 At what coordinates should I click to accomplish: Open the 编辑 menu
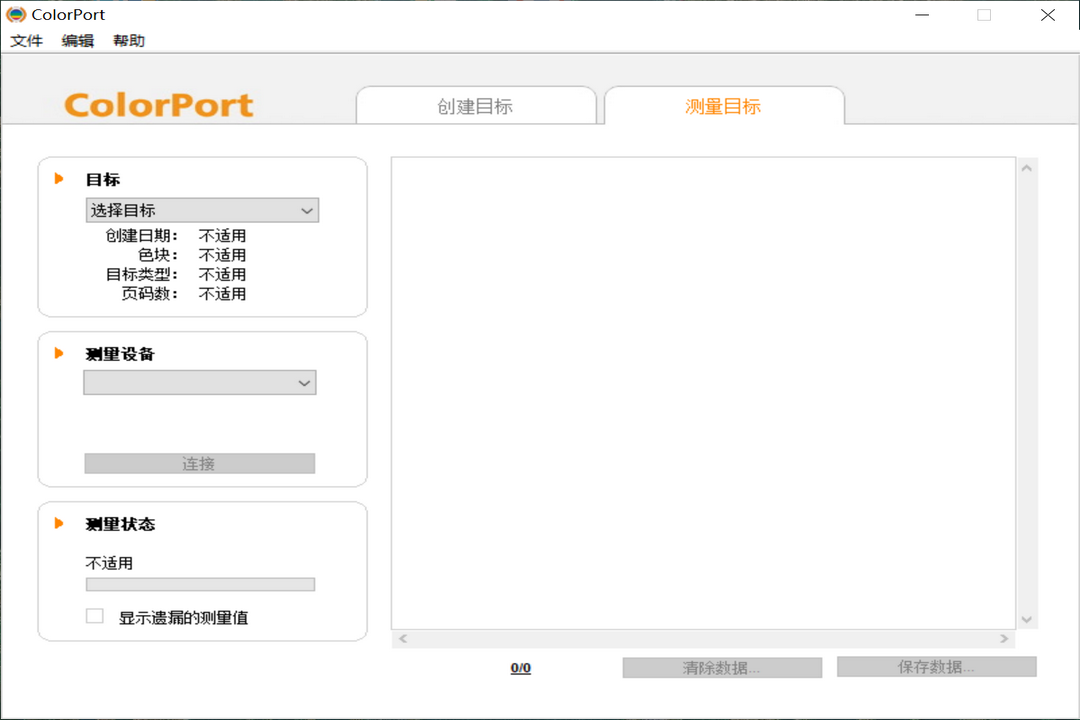[x=77, y=41]
